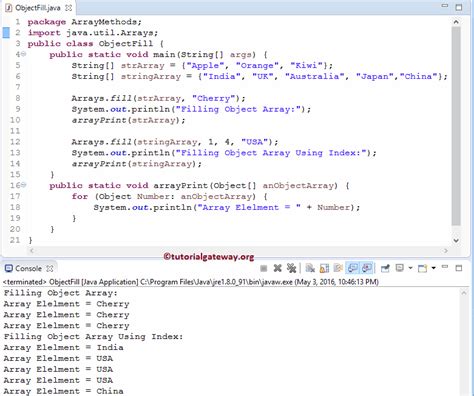Viewport: 474px width, 396px height.
Task: Toggle Word Wrap in Console toolbar
Action: tap(338, 268)
